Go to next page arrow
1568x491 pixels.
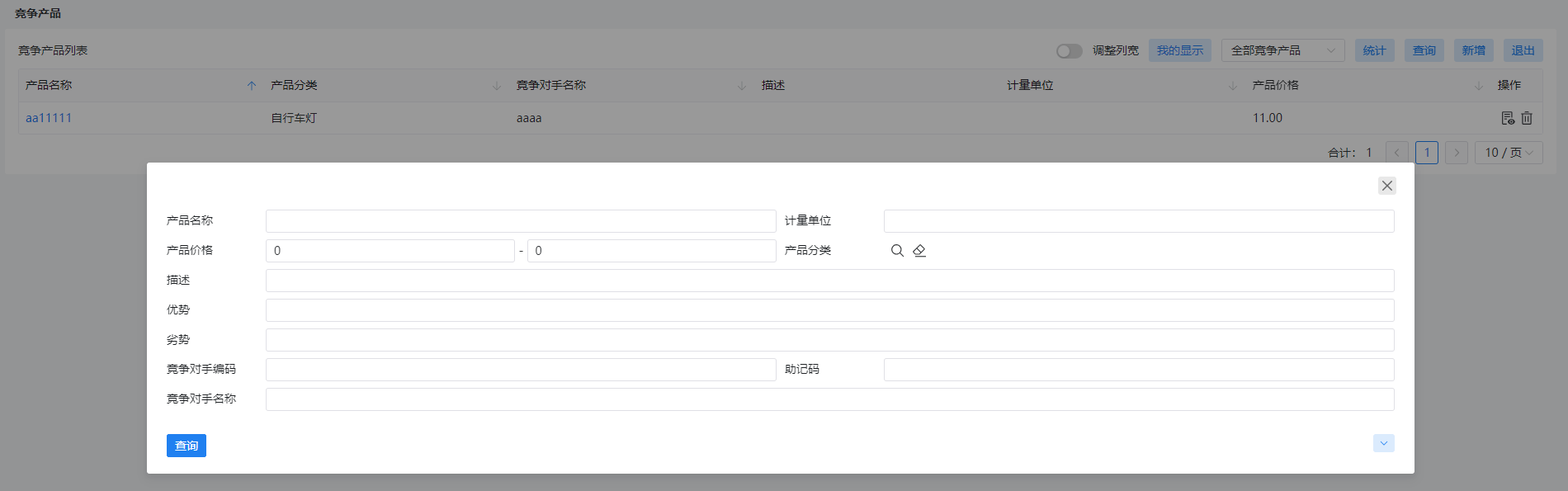click(1457, 153)
